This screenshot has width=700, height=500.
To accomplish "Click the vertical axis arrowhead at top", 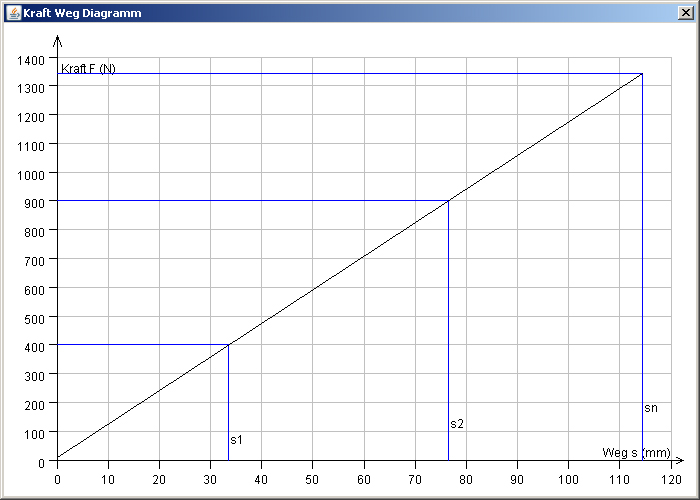I will point(58,41).
